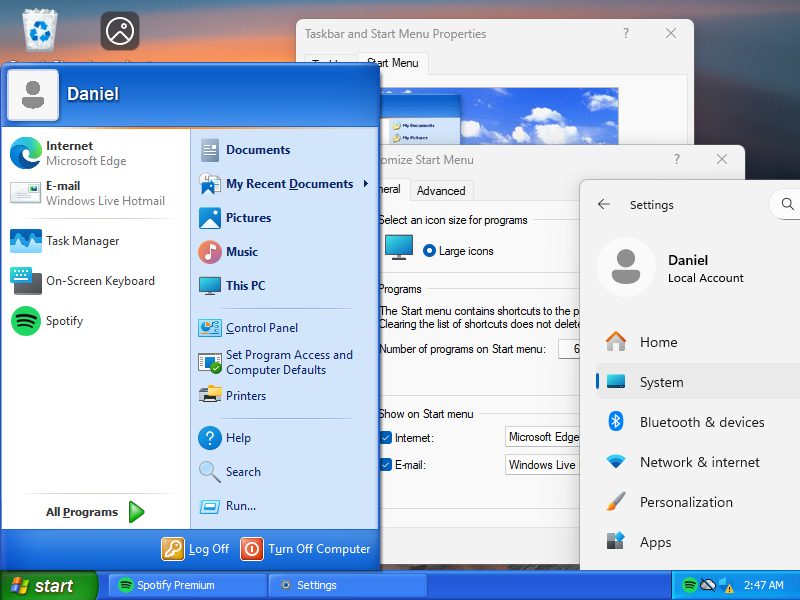The width and height of the screenshot is (800, 600).
Task: Go back using the Settings back arrow
Action: [x=604, y=205]
